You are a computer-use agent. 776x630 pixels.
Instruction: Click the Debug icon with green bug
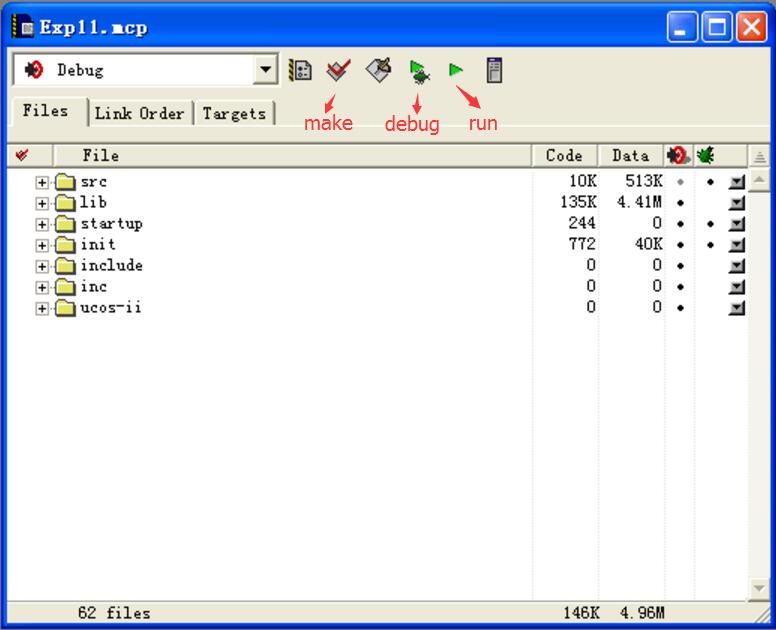pos(419,72)
